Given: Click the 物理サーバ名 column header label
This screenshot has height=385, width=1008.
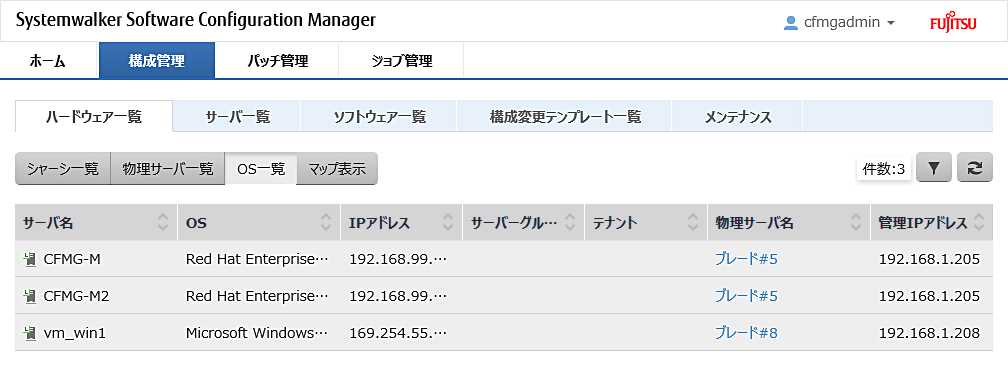Looking at the screenshot, I should click(x=754, y=222).
